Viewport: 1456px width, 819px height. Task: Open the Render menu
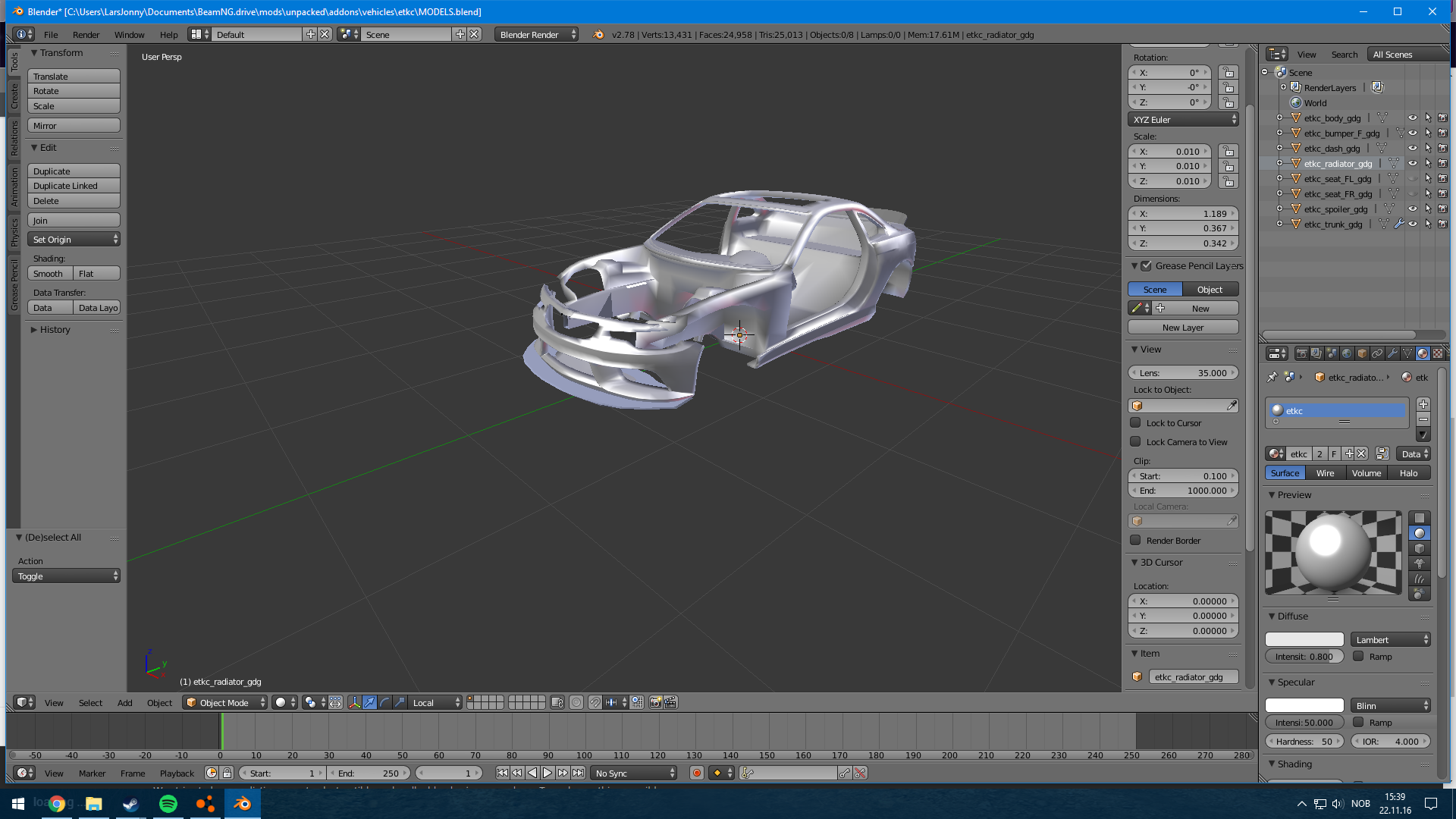tap(86, 35)
